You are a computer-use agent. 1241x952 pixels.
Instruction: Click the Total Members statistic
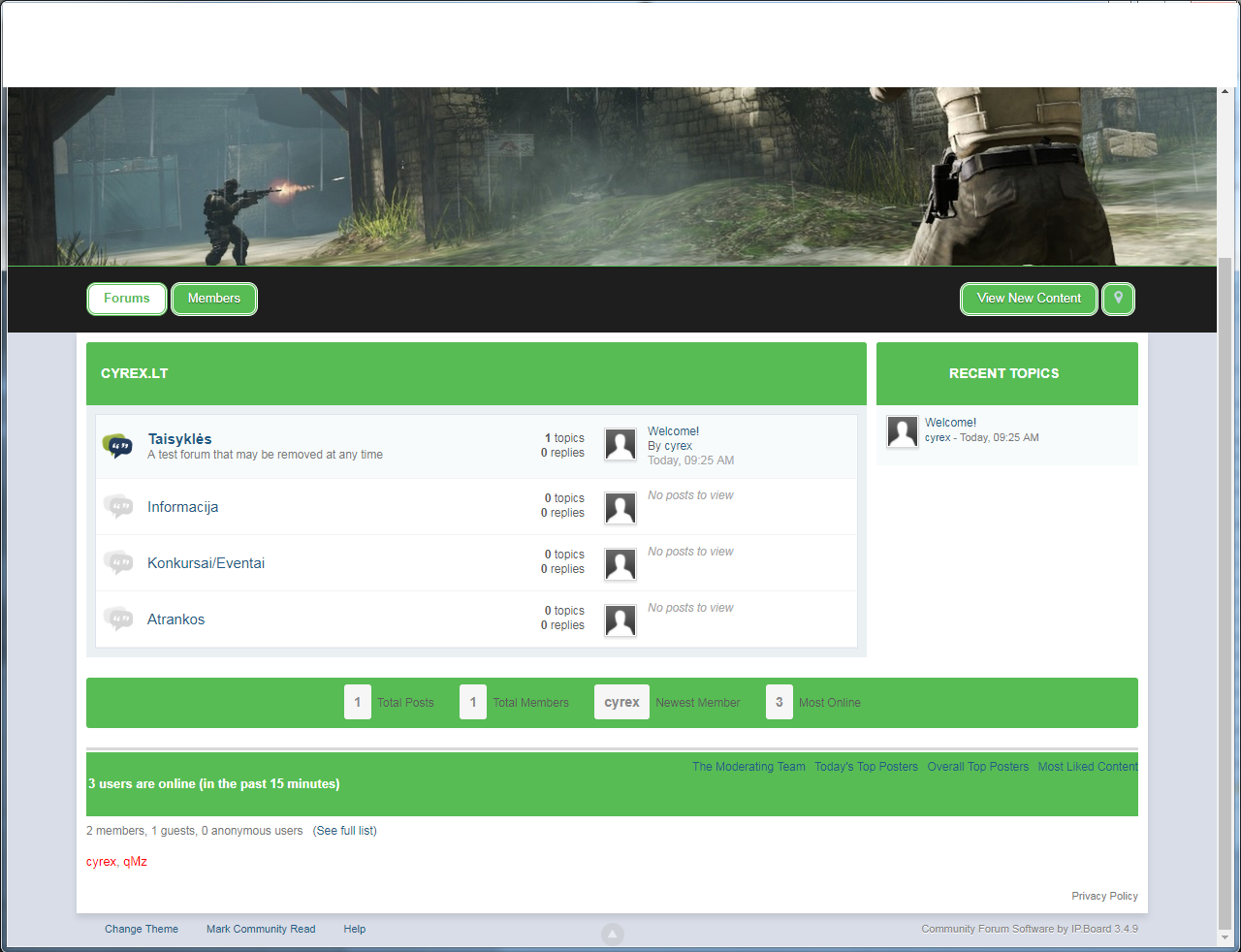click(x=515, y=703)
